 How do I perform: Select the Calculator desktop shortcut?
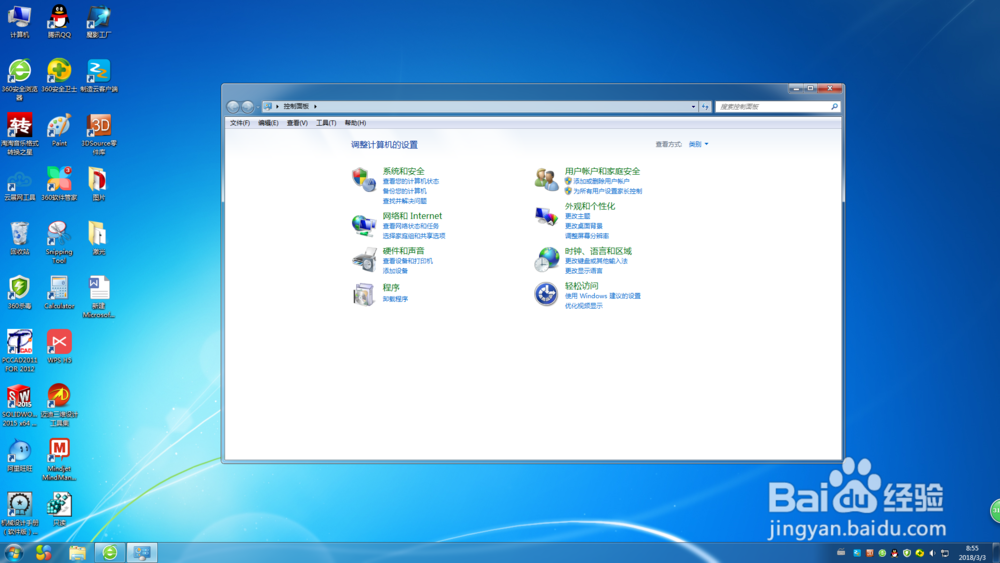coord(59,293)
